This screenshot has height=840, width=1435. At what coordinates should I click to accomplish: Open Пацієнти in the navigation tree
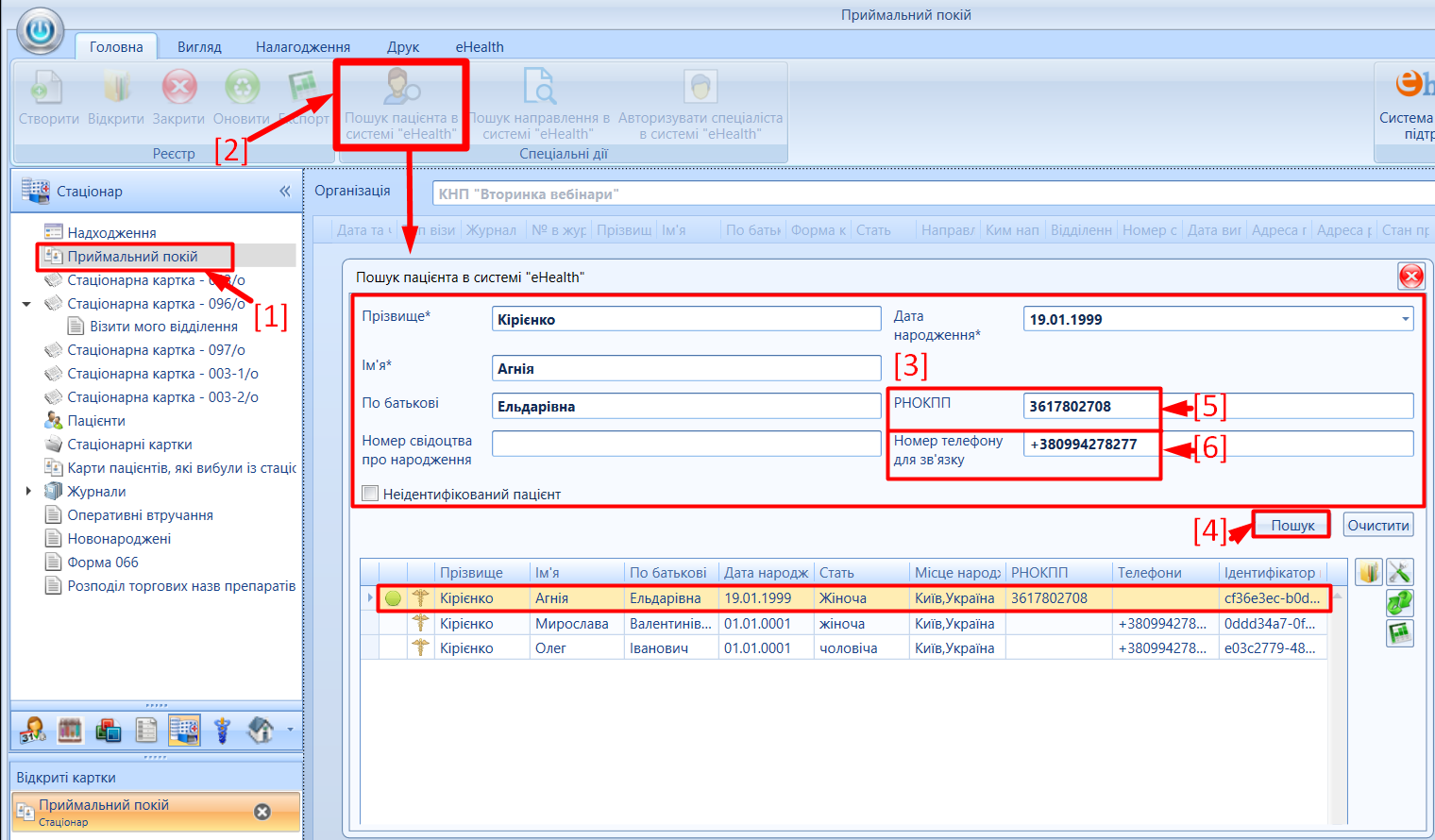click(95, 421)
